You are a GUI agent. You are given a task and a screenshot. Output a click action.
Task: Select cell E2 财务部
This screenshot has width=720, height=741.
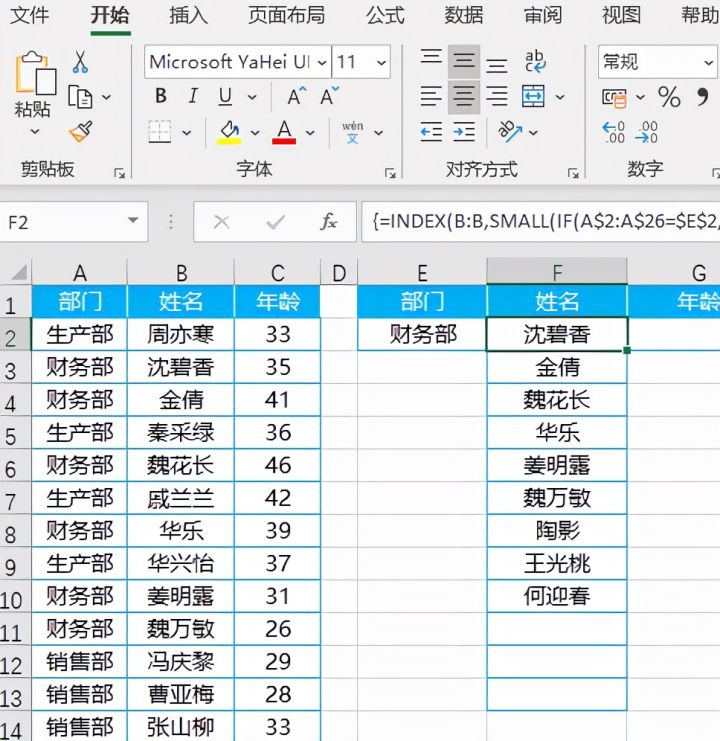[422, 335]
